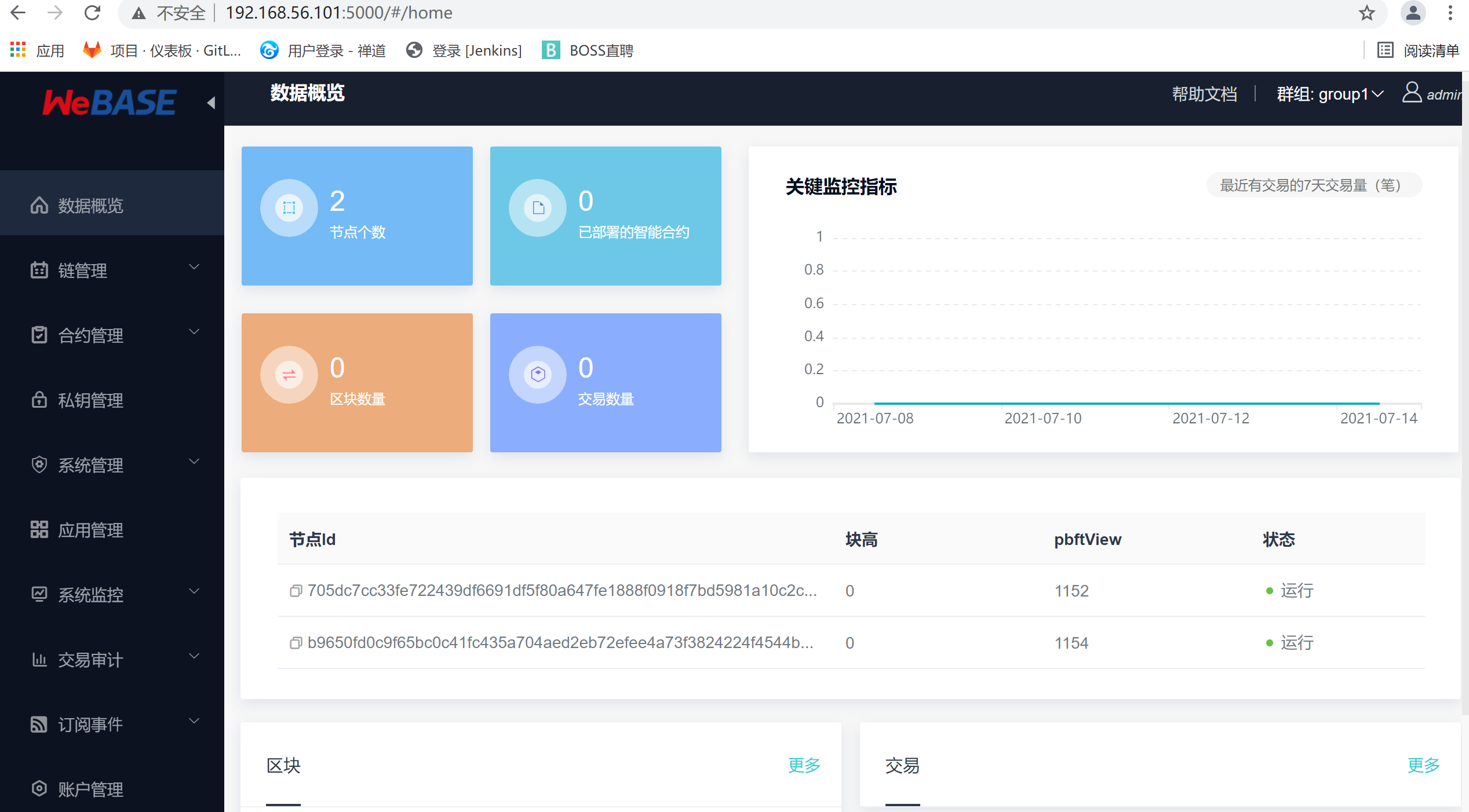Collapse the sidebar with the arrow
1469x812 pixels.
point(211,102)
